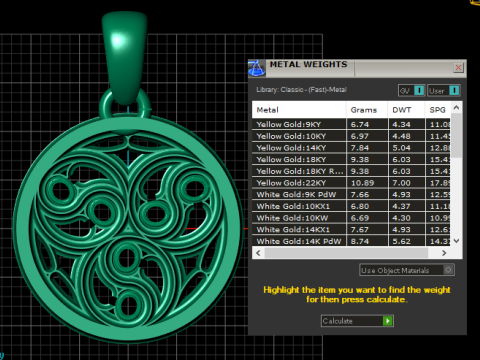Image resolution: width=480 pixels, height=360 pixels.
Task: Click the Library: Classic - (Fast)-Metal label
Action: tap(301, 90)
